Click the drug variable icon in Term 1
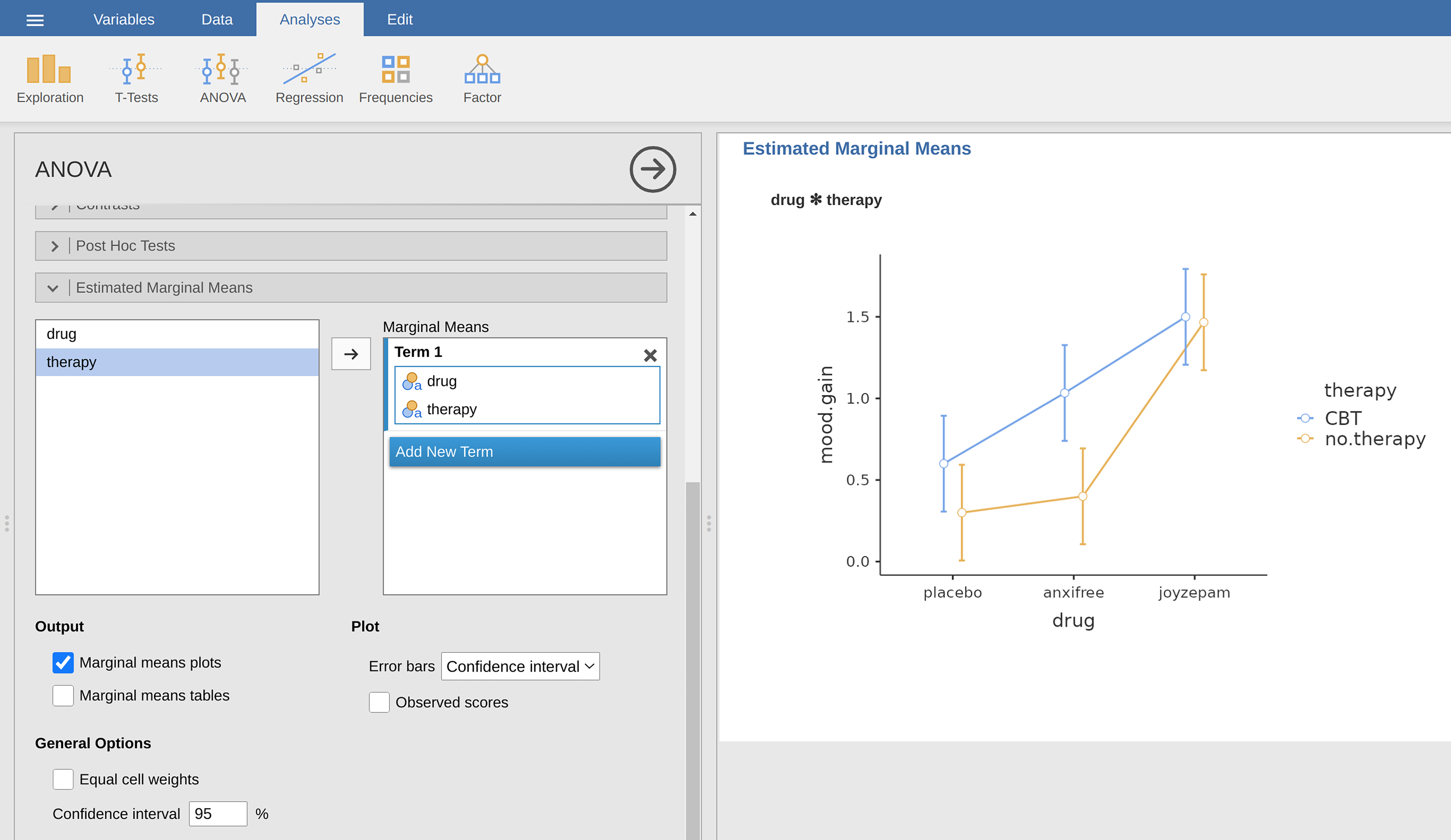The height and width of the screenshot is (840, 1451). click(x=412, y=381)
